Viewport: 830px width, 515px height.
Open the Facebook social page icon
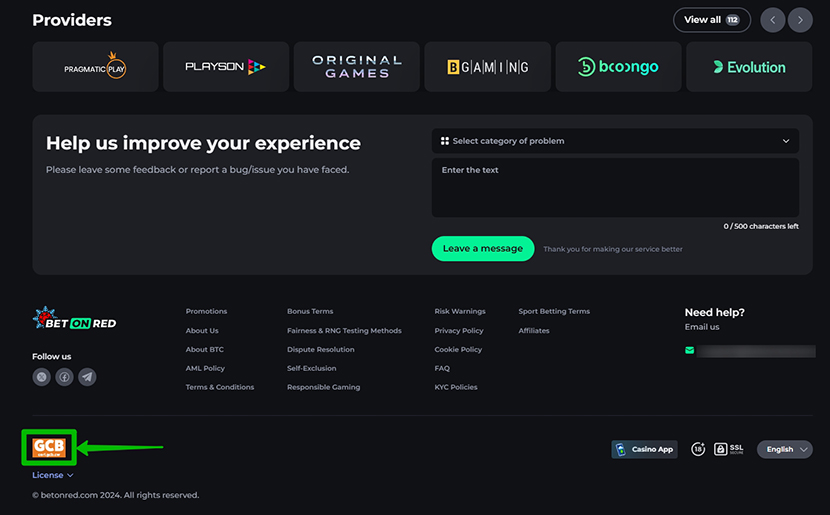tap(64, 377)
